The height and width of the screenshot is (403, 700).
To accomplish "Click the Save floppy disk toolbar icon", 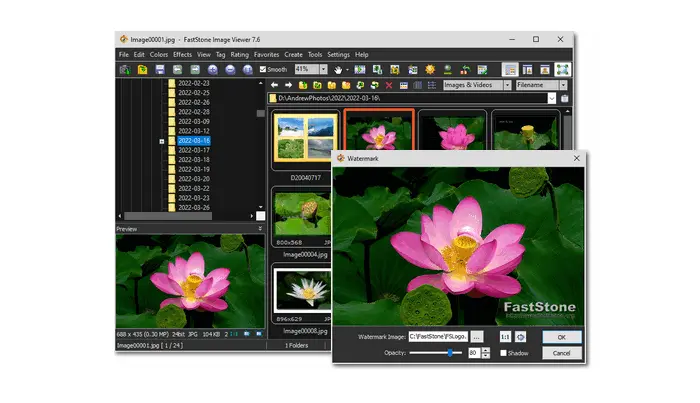I will coord(160,70).
